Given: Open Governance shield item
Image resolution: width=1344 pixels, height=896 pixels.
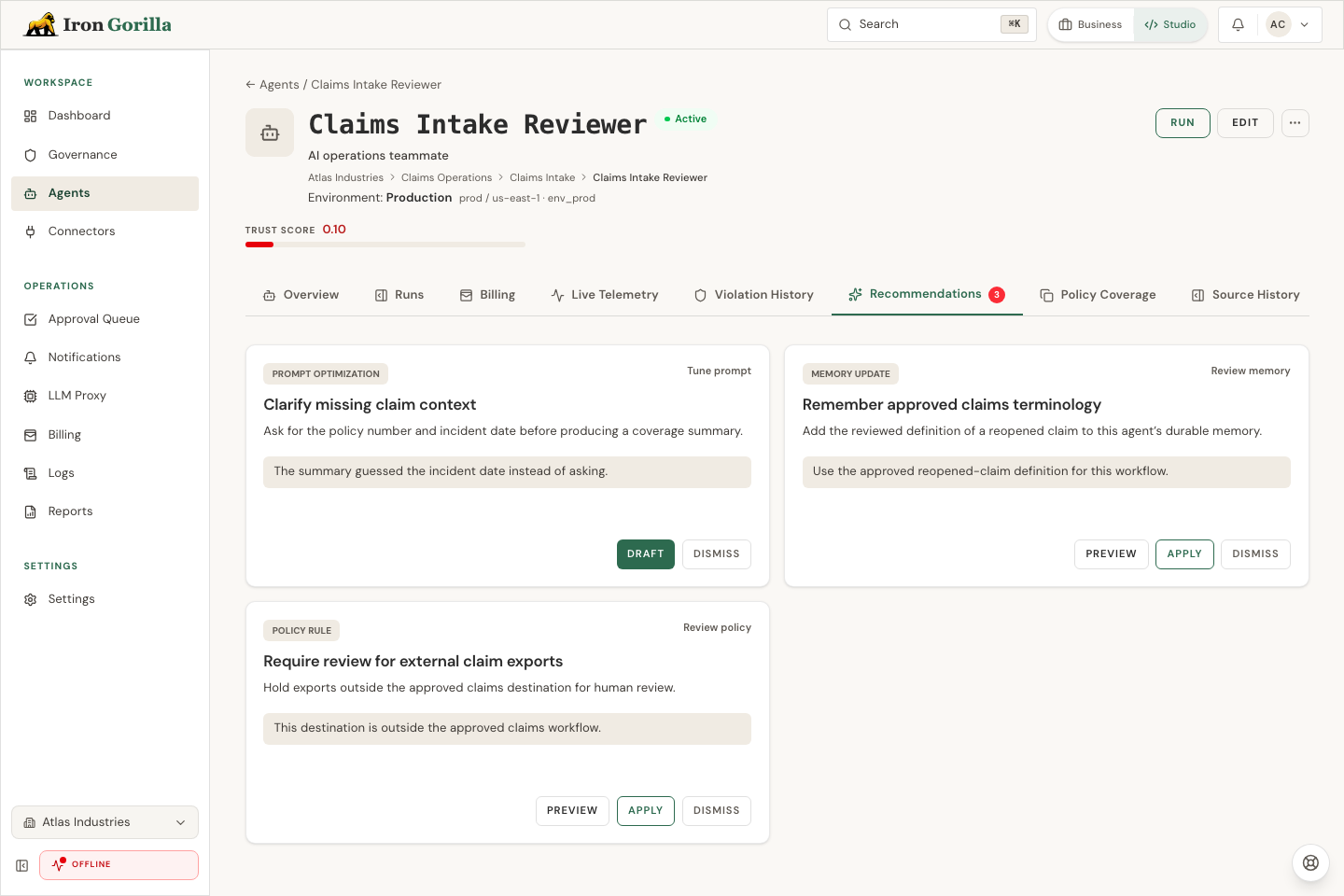Looking at the screenshot, I should coord(105,155).
